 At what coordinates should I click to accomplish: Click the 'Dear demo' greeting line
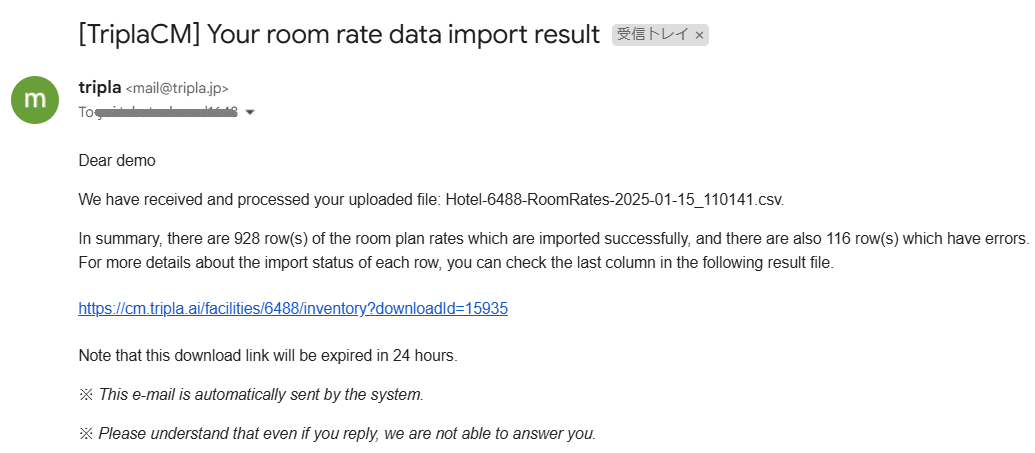[117, 160]
